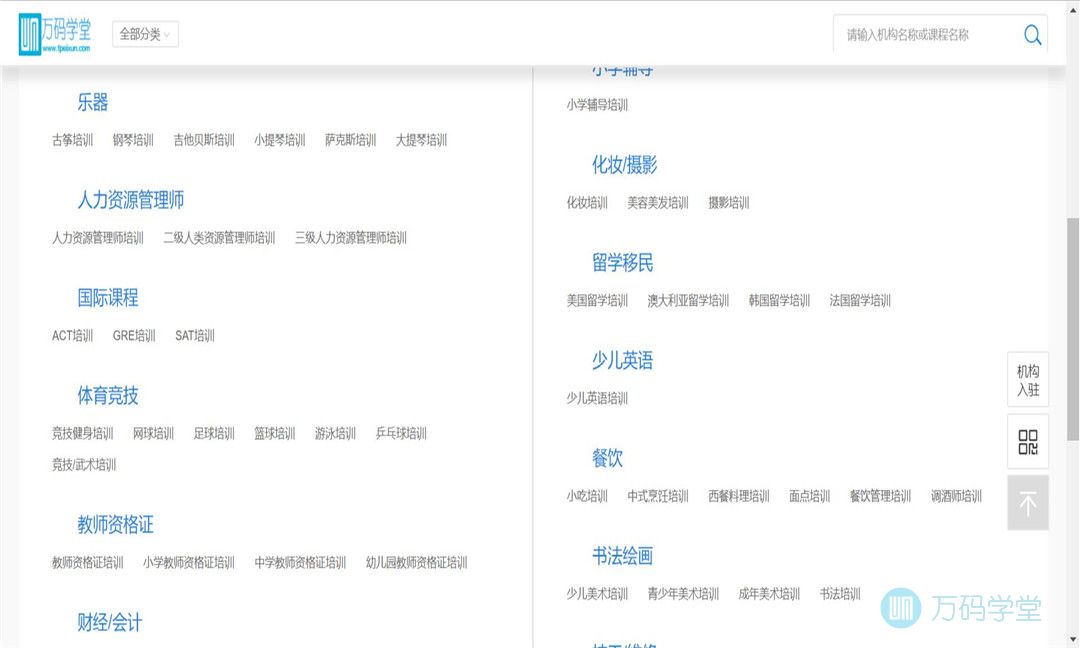Choose 调酒师培训 under 餐饮
The image size is (1080, 648).
[x=956, y=496]
